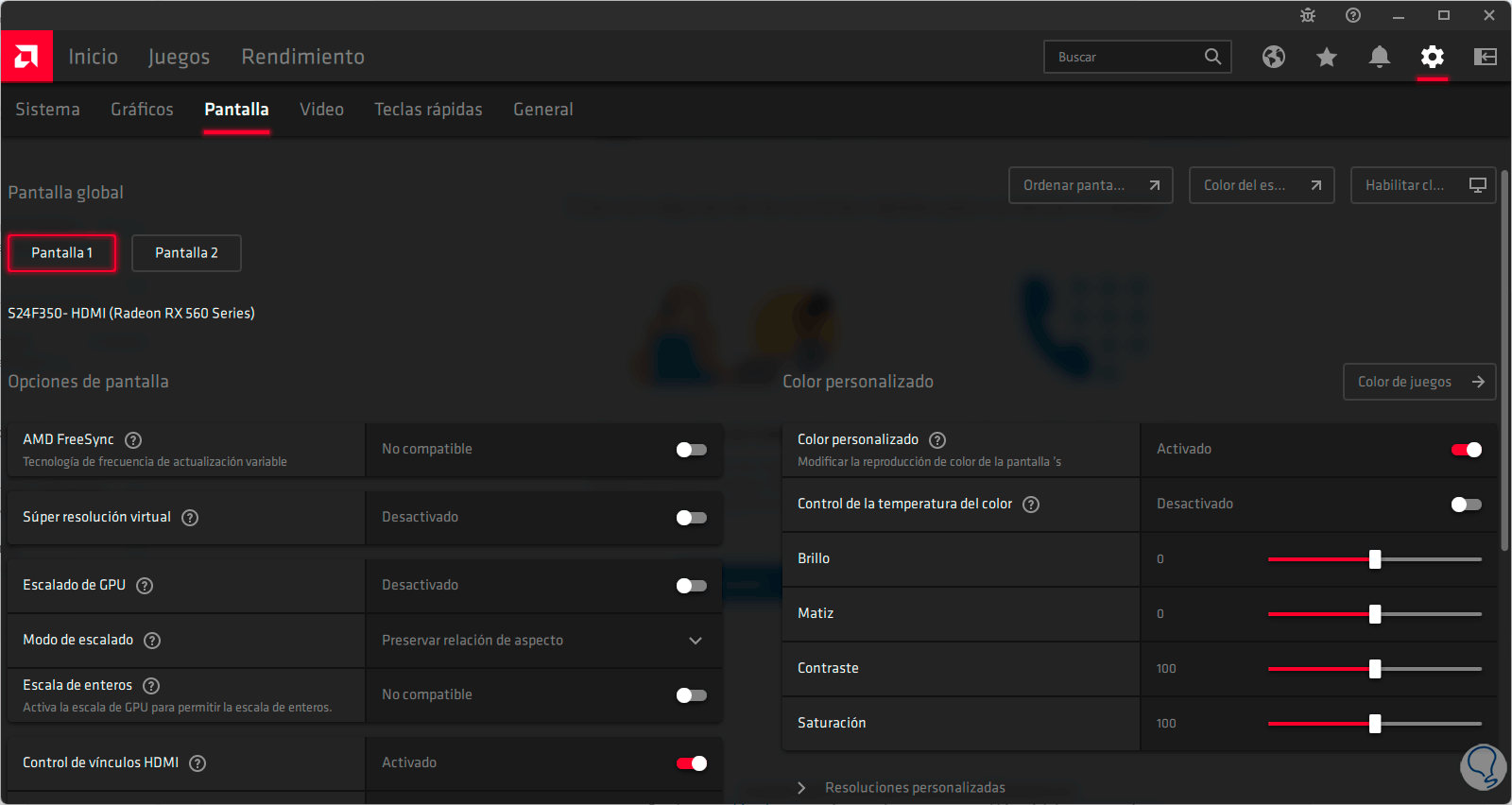
Task: Show help for Modo de escalado
Action: pyautogui.click(x=152, y=640)
